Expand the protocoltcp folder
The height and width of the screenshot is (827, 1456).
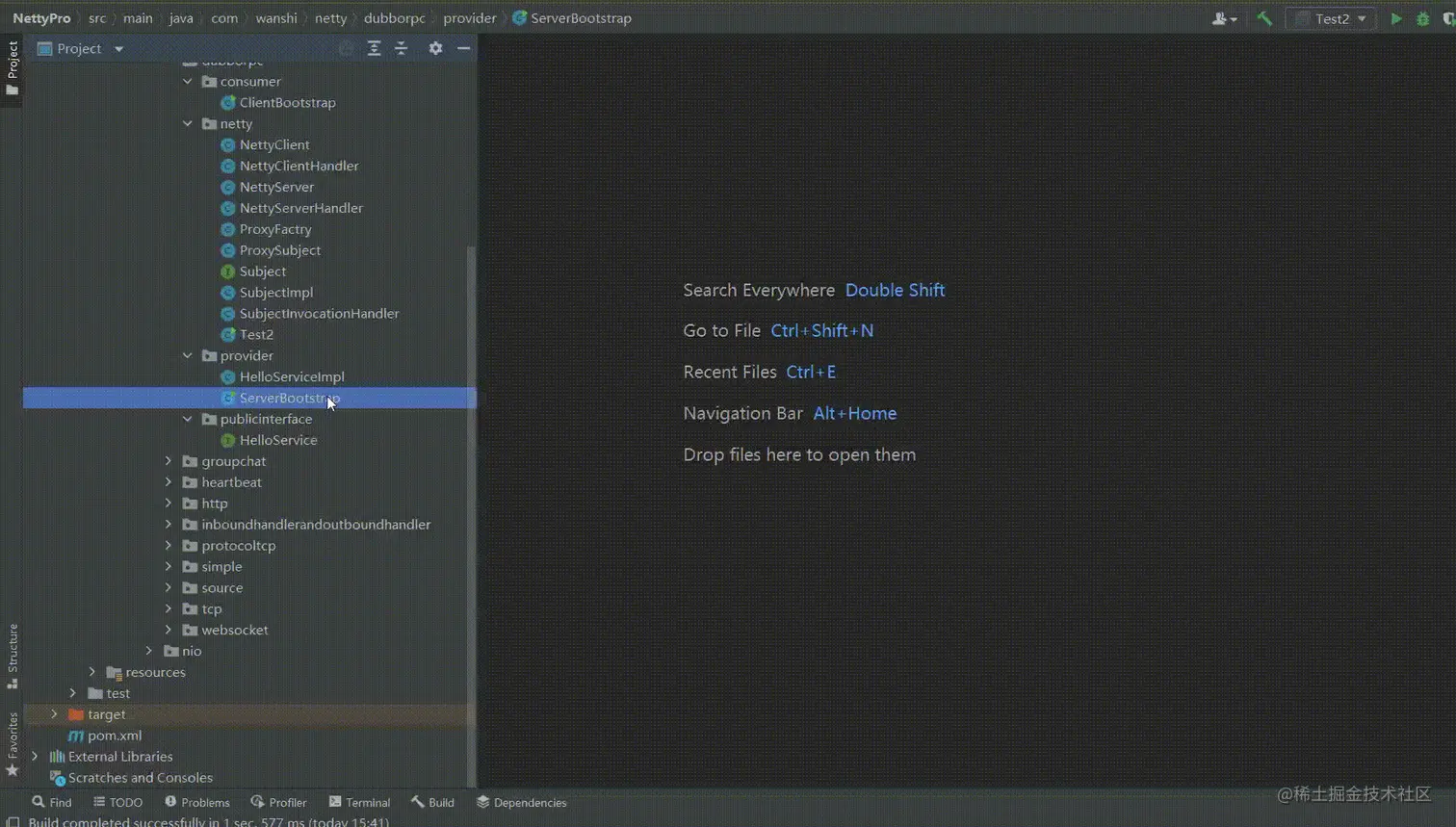tap(169, 546)
